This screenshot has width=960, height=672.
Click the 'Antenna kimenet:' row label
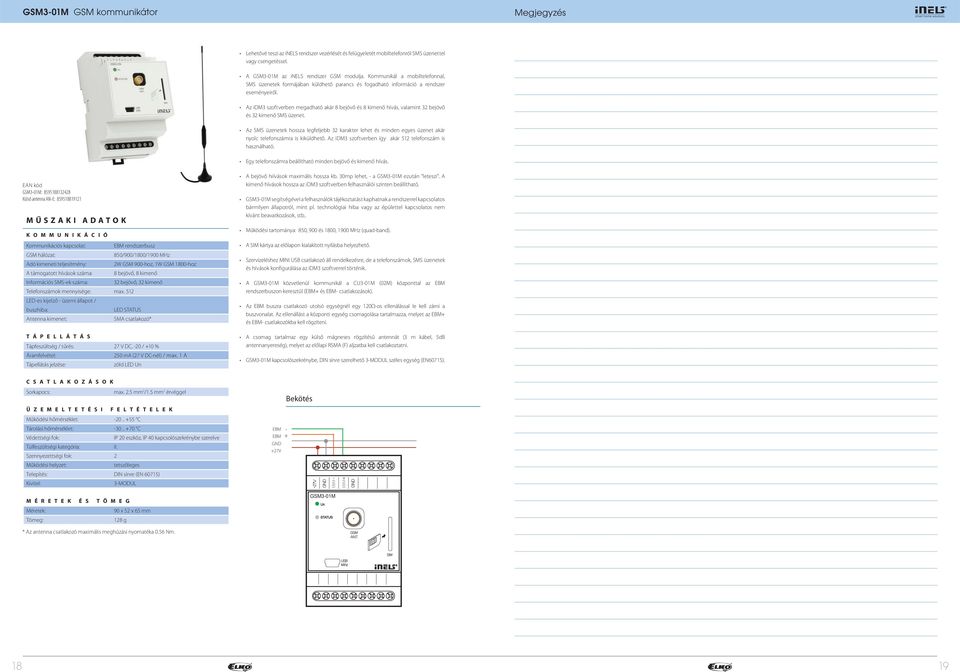47,319
